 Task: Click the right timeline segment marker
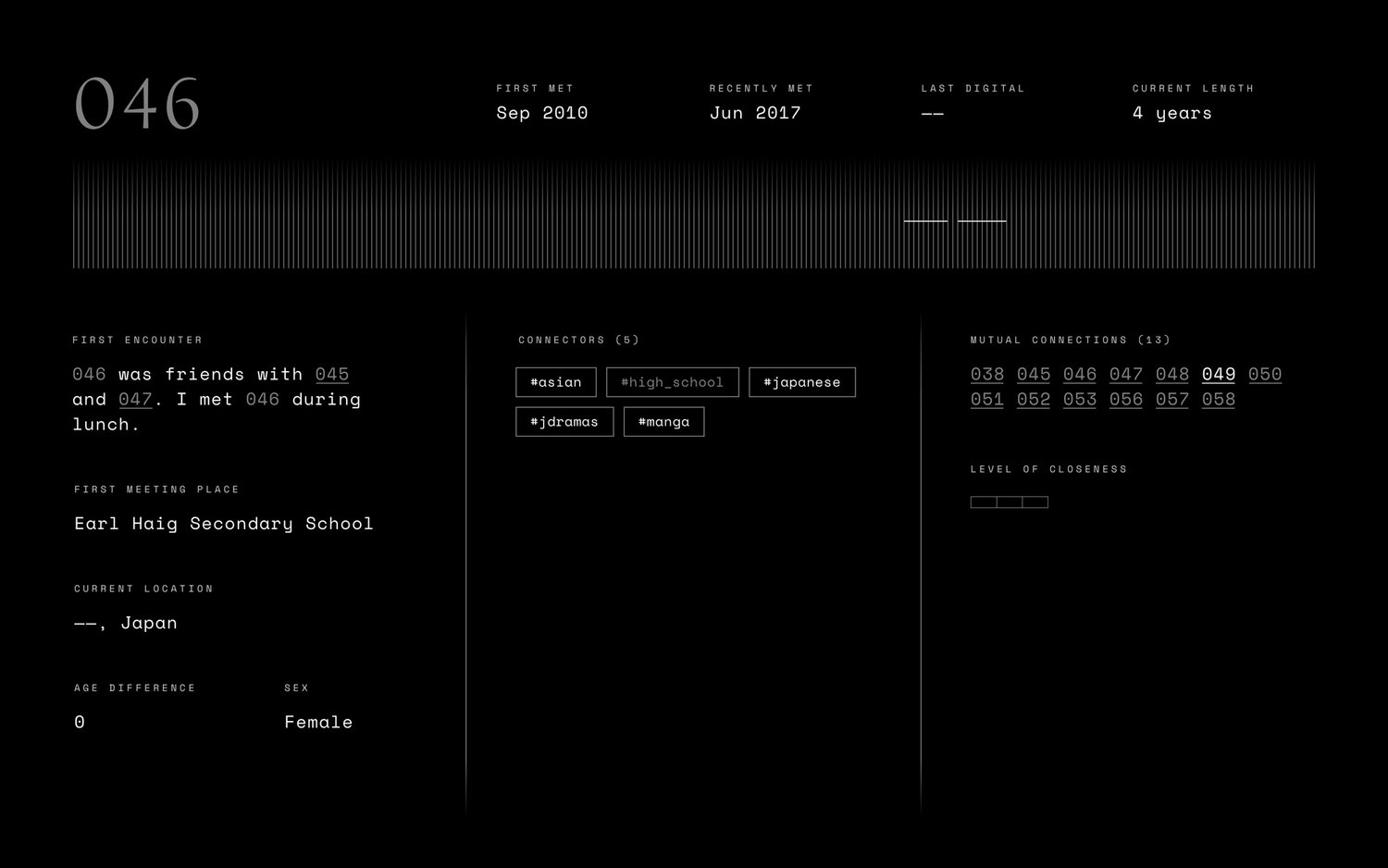[x=982, y=221]
